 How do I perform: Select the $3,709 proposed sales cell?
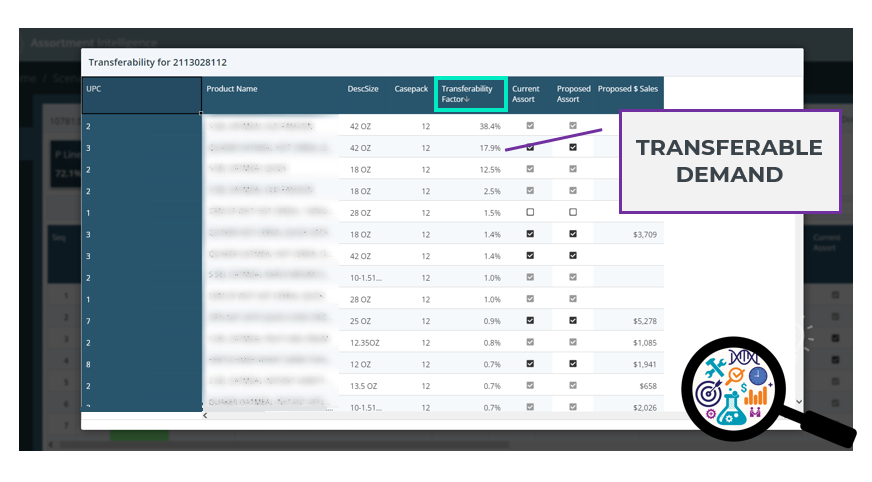641,234
